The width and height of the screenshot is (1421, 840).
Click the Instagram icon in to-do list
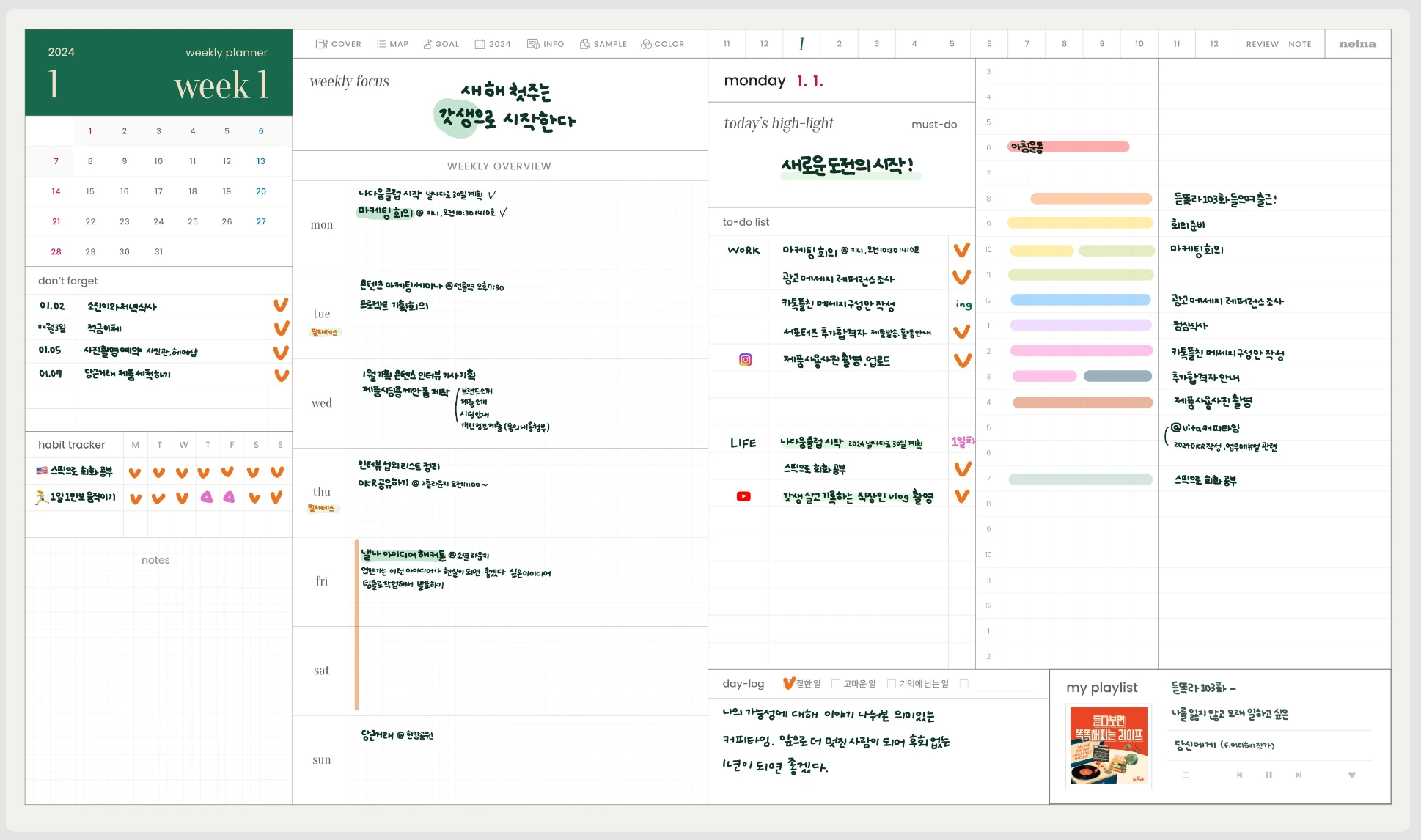point(745,360)
